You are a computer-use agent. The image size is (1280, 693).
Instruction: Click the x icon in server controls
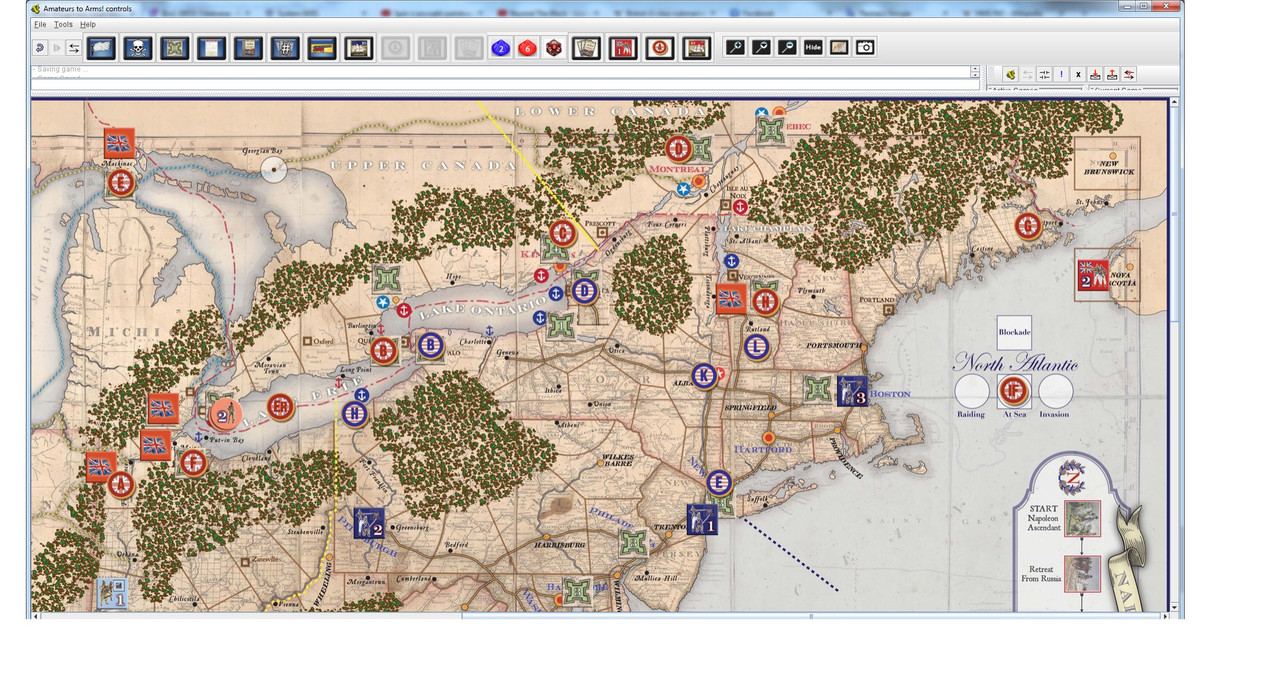pos(1078,74)
